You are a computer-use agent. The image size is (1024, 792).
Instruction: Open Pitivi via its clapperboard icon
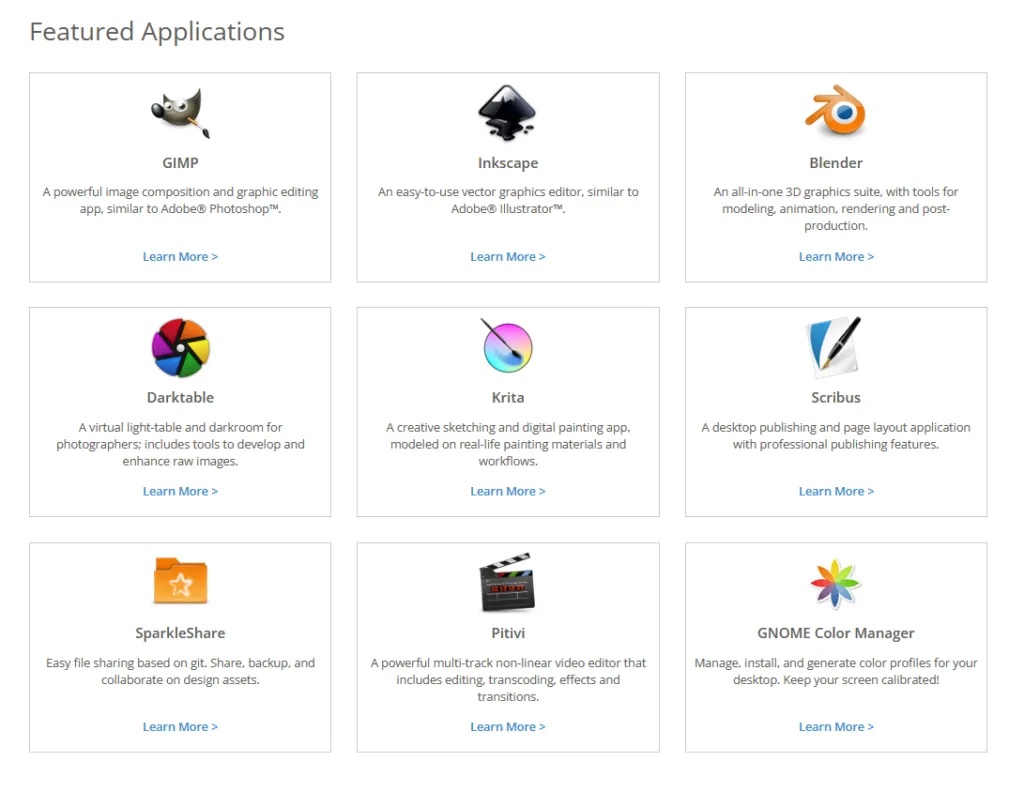point(507,583)
